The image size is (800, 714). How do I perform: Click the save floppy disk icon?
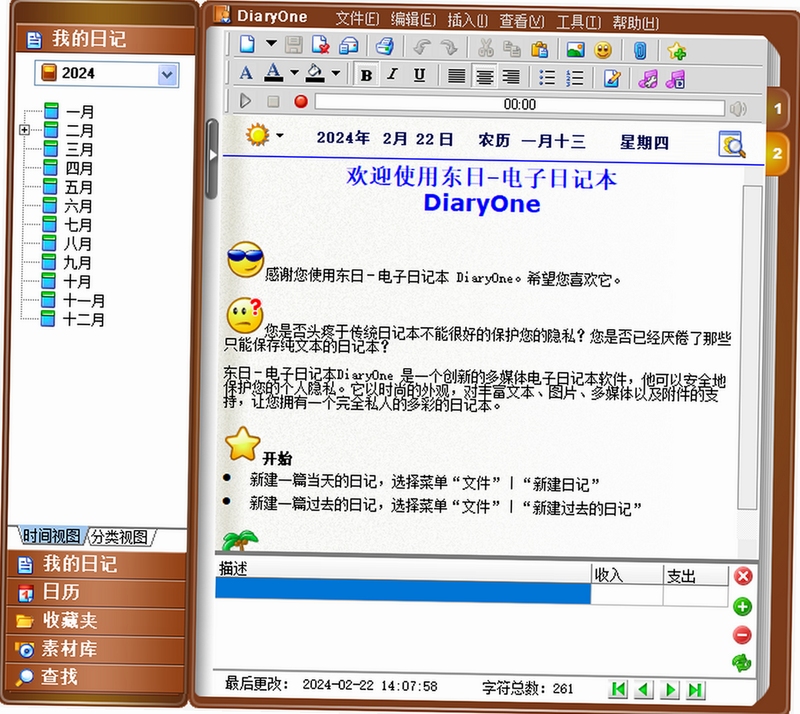coord(294,45)
